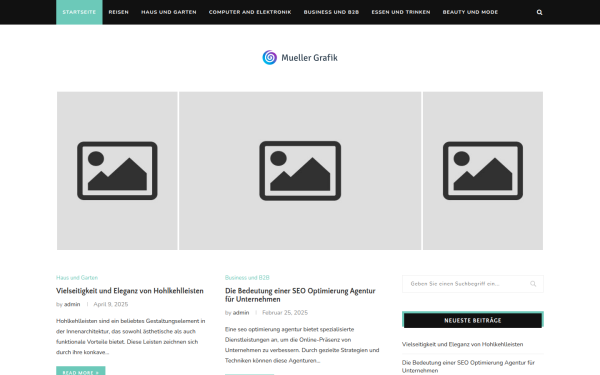Open the Reisen menu item
Image resolution: width=600 pixels, height=375 pixels.
119,12
